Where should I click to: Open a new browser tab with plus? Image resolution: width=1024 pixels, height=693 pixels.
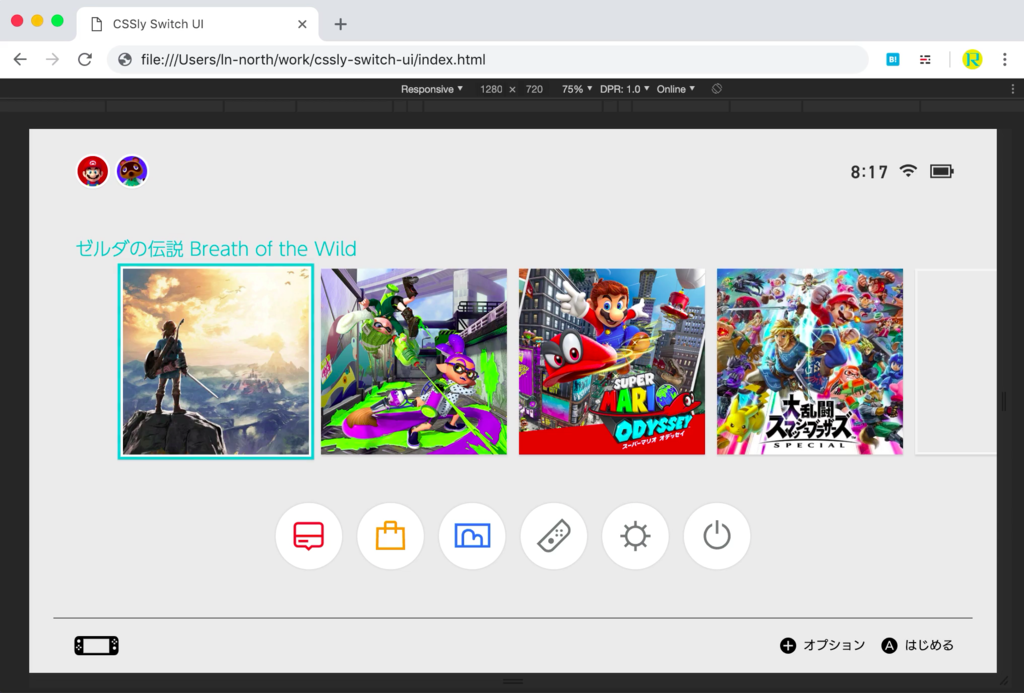pos(340,24)
